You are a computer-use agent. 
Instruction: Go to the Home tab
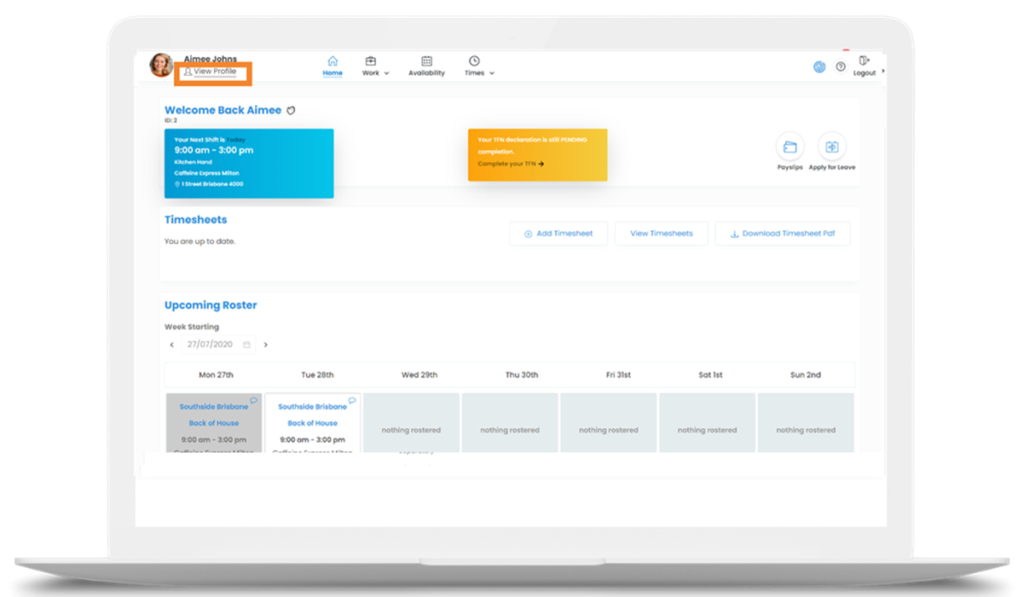coord(332,66)
